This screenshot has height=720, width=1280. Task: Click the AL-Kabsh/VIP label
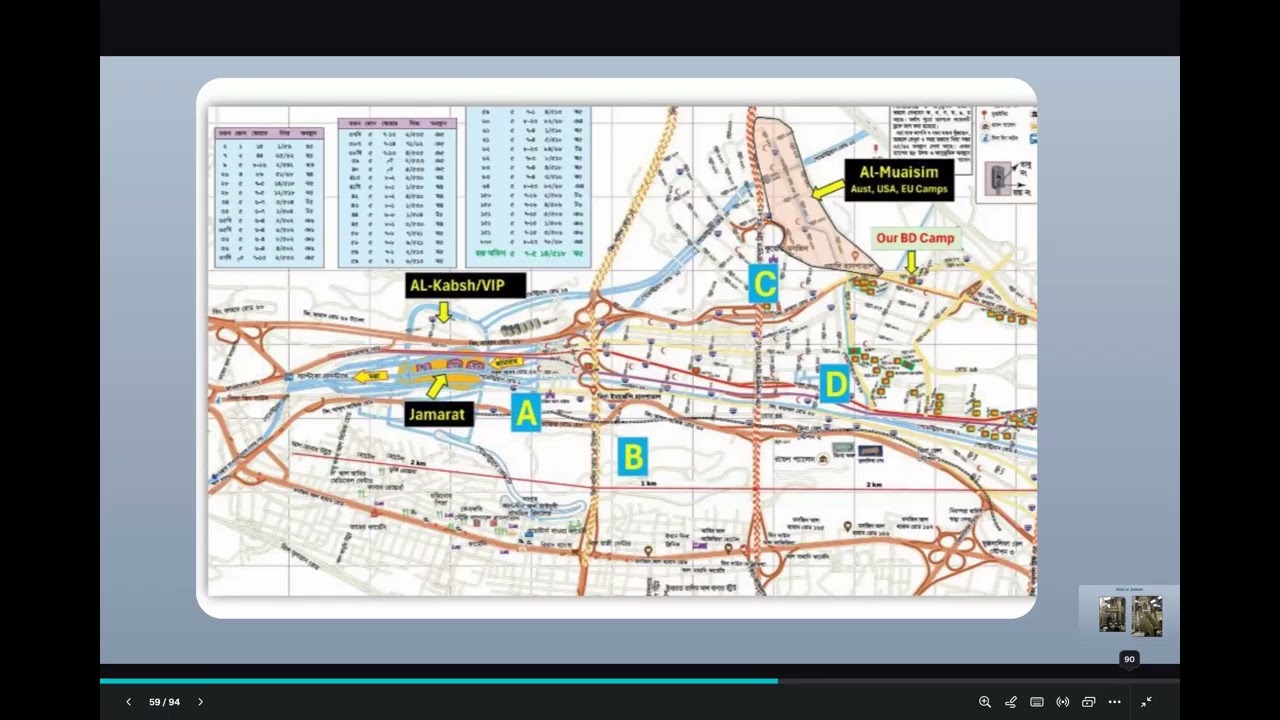coord(466,286)
